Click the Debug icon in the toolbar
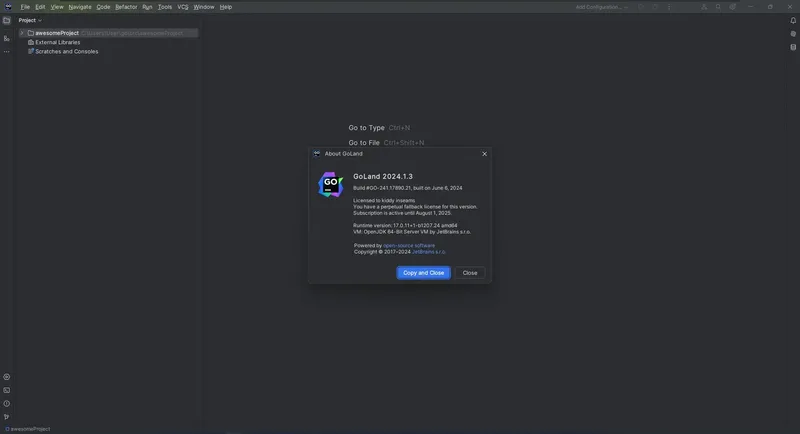The image size is (800, 434). 655,7
